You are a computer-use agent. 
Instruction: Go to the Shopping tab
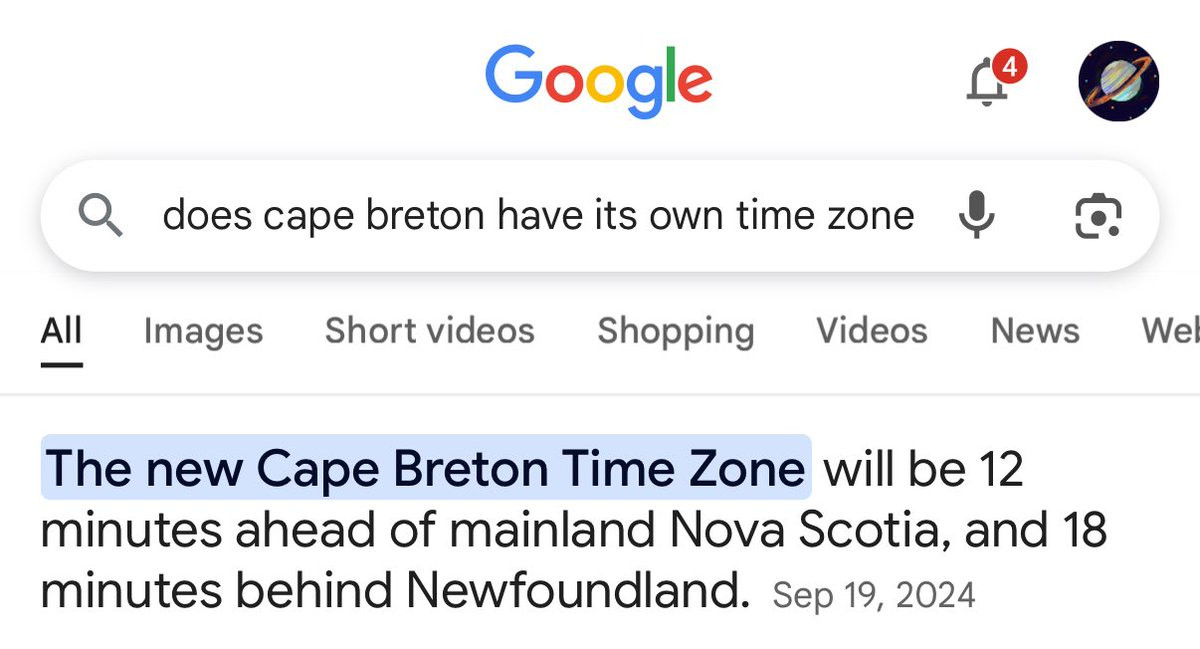pyautogui.click(x=675, y=330)
